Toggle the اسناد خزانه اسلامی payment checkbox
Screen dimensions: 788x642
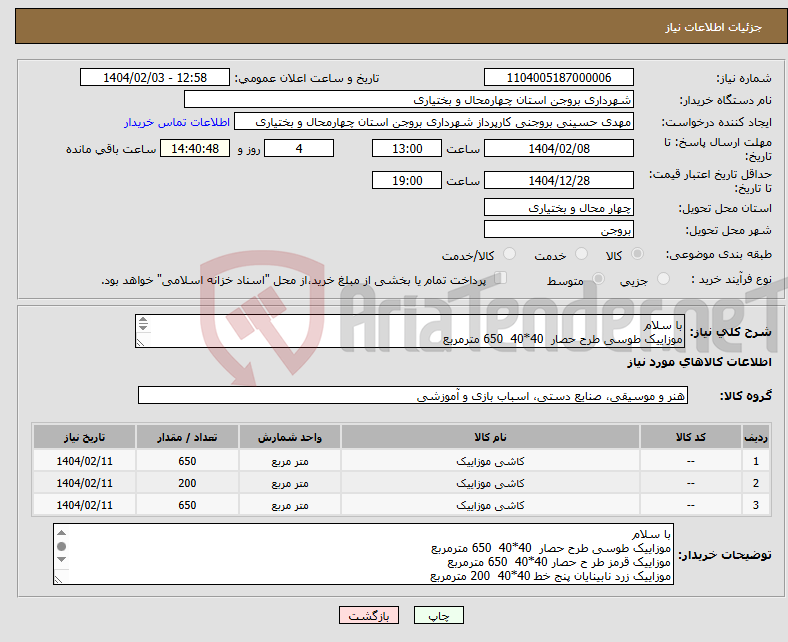501,278
